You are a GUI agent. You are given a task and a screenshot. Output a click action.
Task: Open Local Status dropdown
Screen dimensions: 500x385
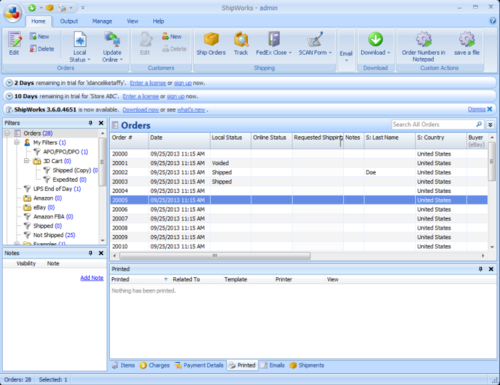tap(80, 47)
